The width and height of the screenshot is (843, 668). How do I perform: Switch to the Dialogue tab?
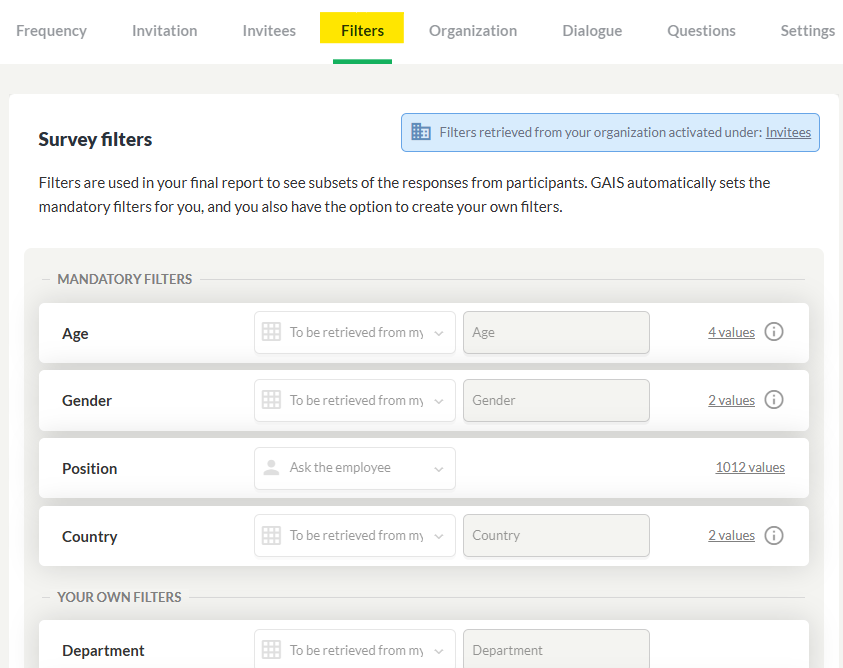pyautogui.click(x=592, y=31)
